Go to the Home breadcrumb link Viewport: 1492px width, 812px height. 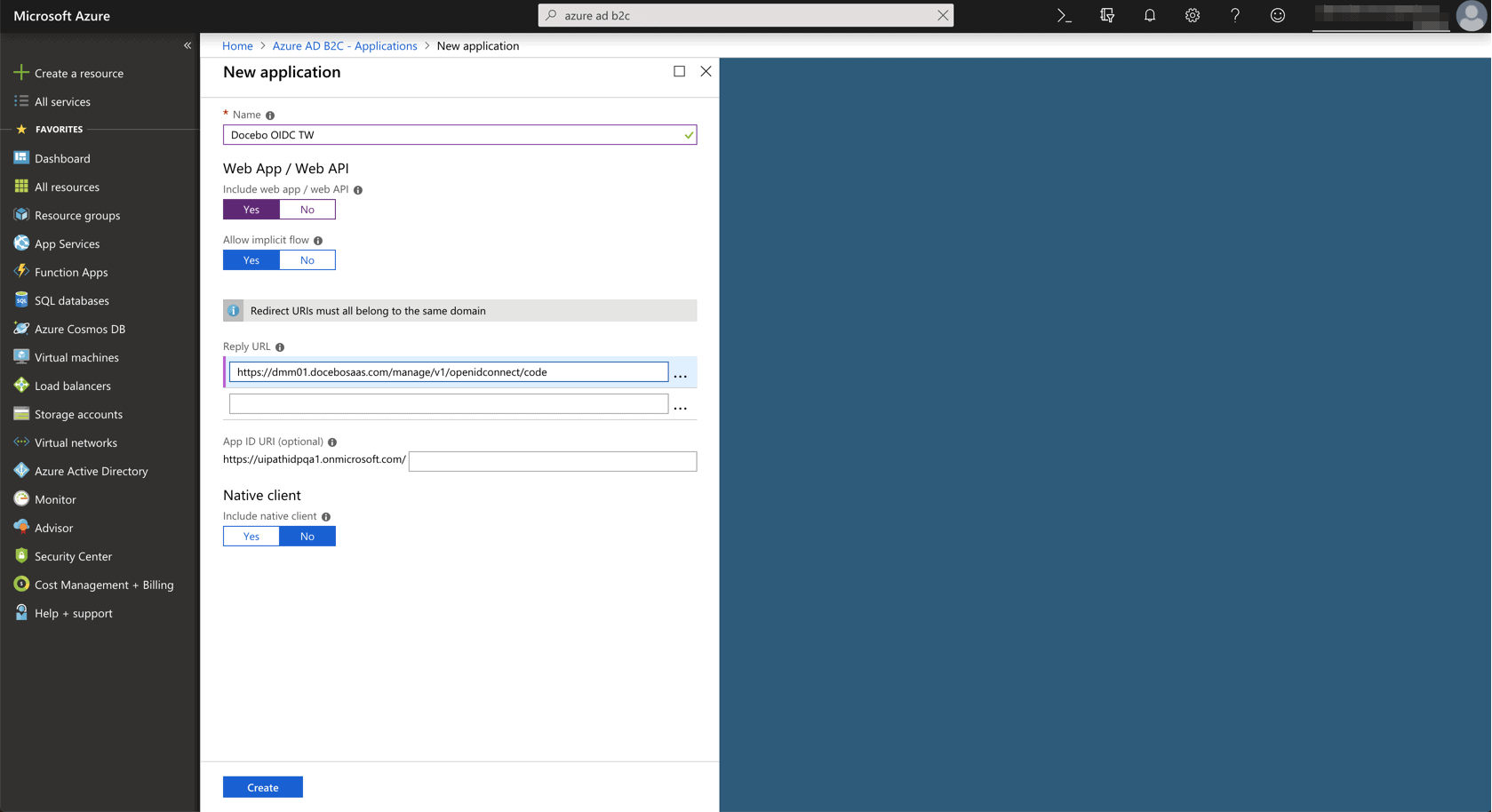237,46
